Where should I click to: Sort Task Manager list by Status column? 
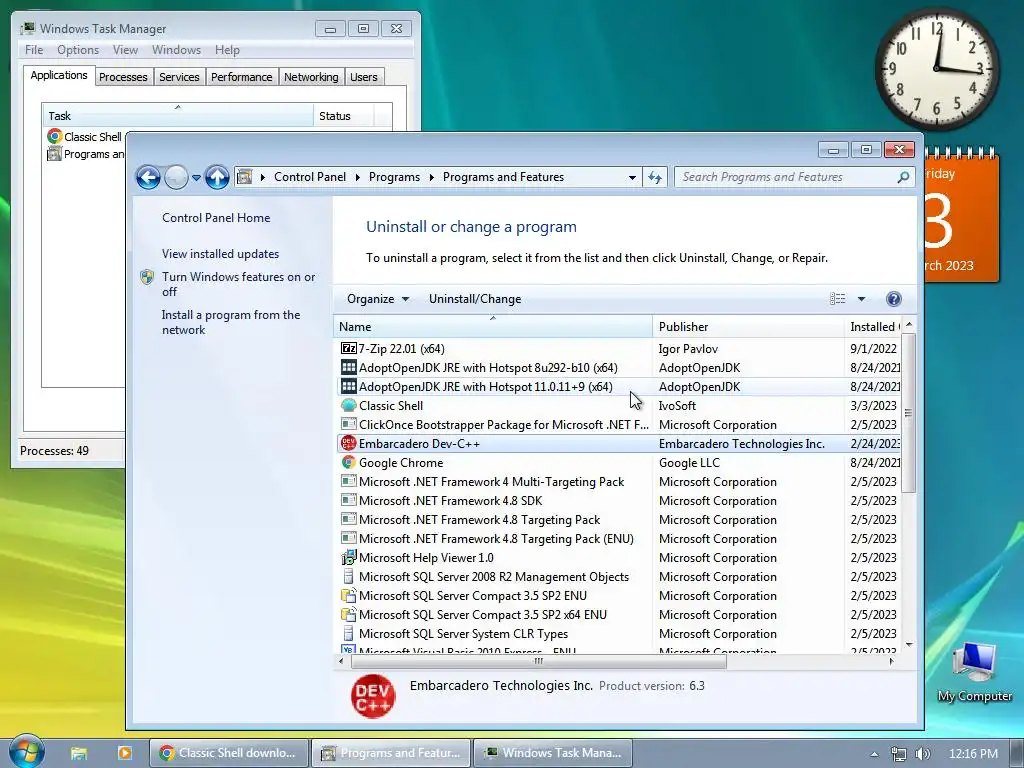pos(343,116)
